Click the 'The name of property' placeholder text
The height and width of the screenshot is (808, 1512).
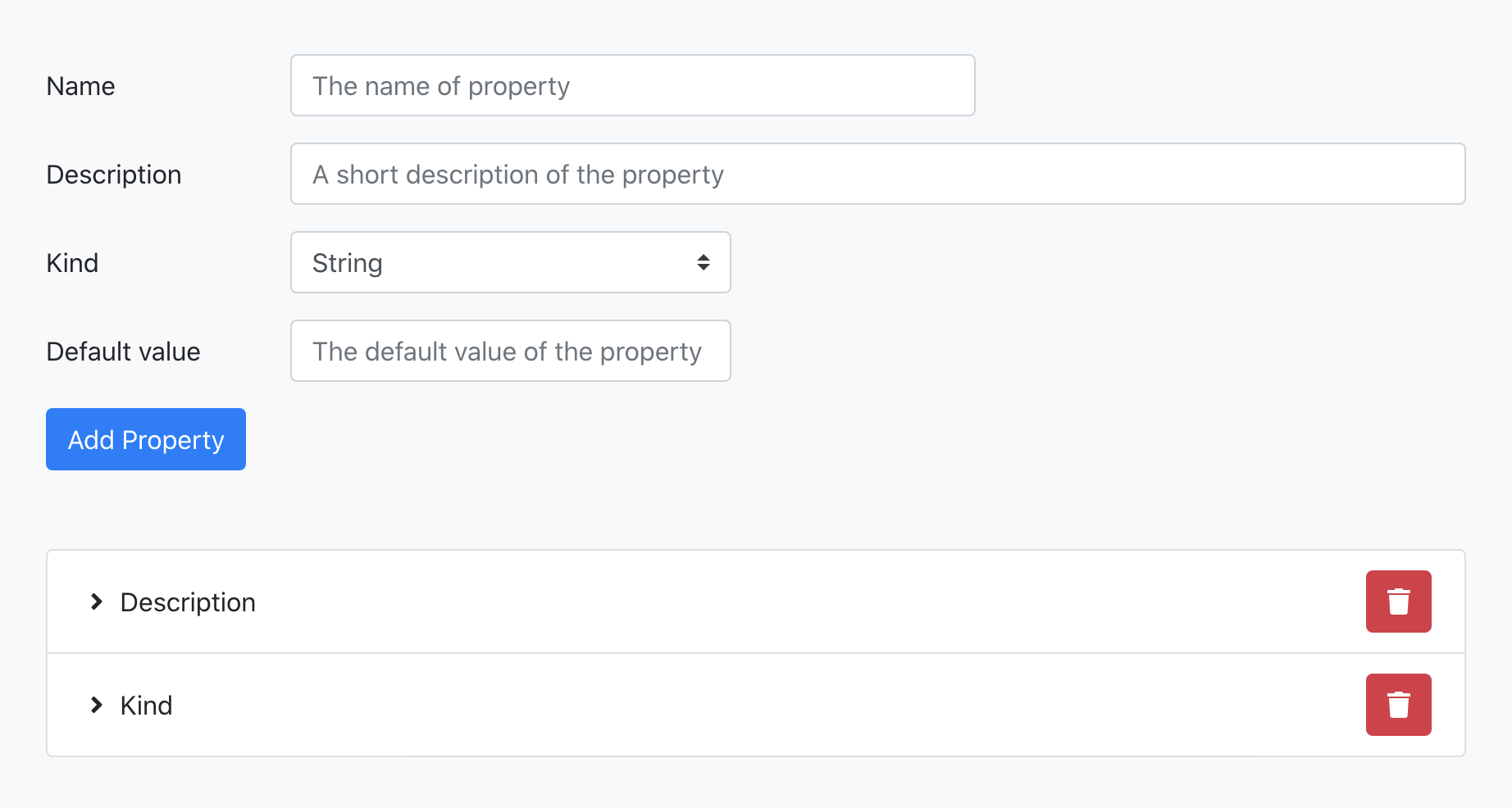441,86
